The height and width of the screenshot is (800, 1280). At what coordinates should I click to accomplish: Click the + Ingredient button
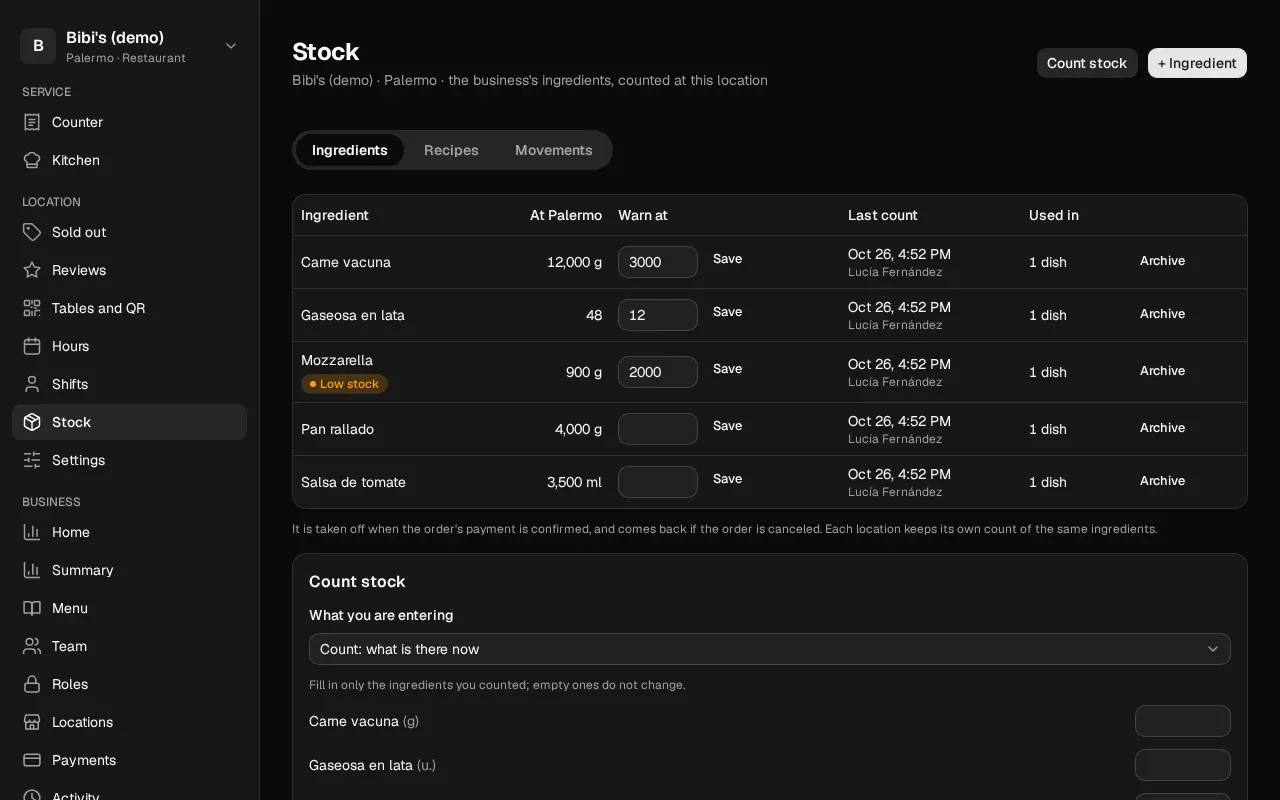1197,63
